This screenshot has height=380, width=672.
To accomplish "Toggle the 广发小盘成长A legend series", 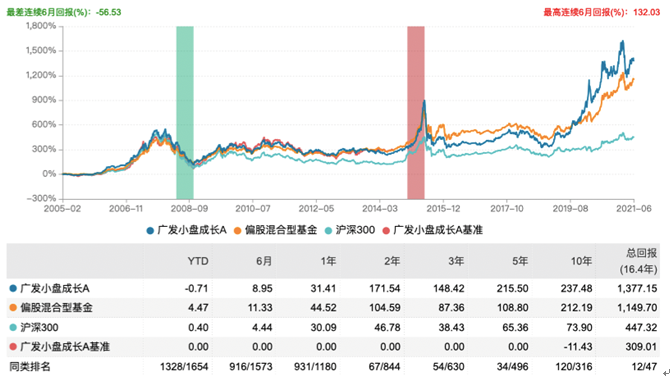I will click(186, 230).
